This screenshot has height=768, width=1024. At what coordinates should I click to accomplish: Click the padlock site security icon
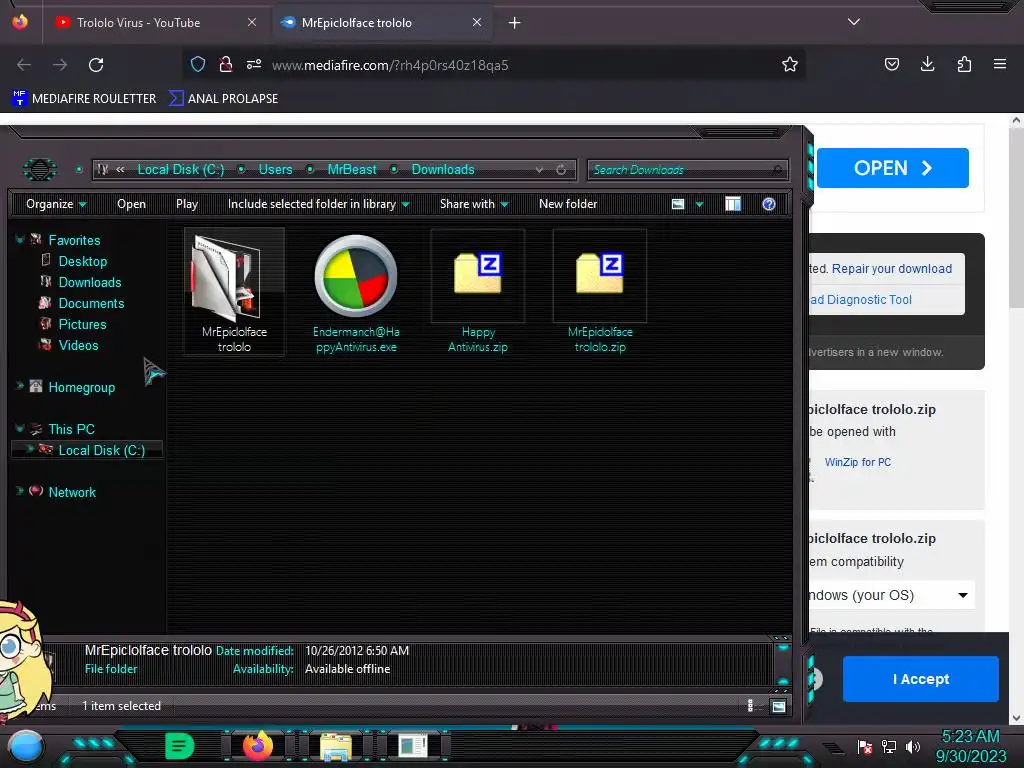tap(226, 64)
